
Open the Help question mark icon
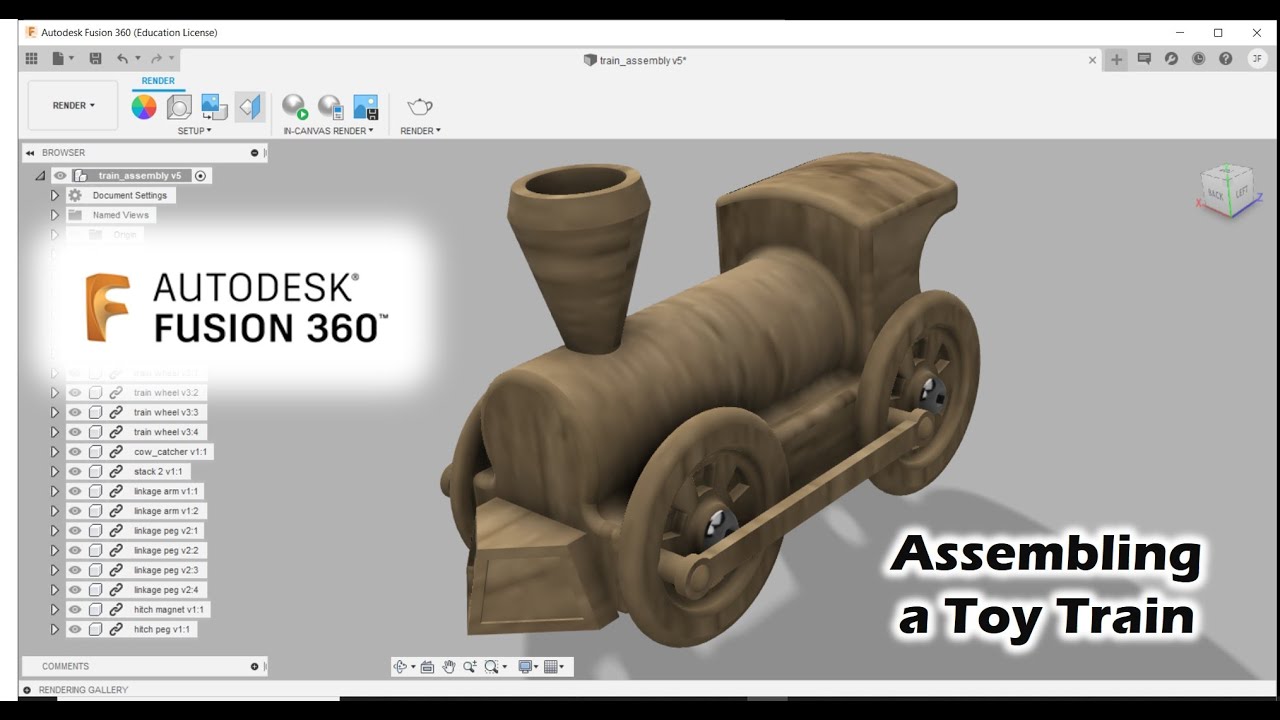pyautogui.click(x=1226, y=60)
